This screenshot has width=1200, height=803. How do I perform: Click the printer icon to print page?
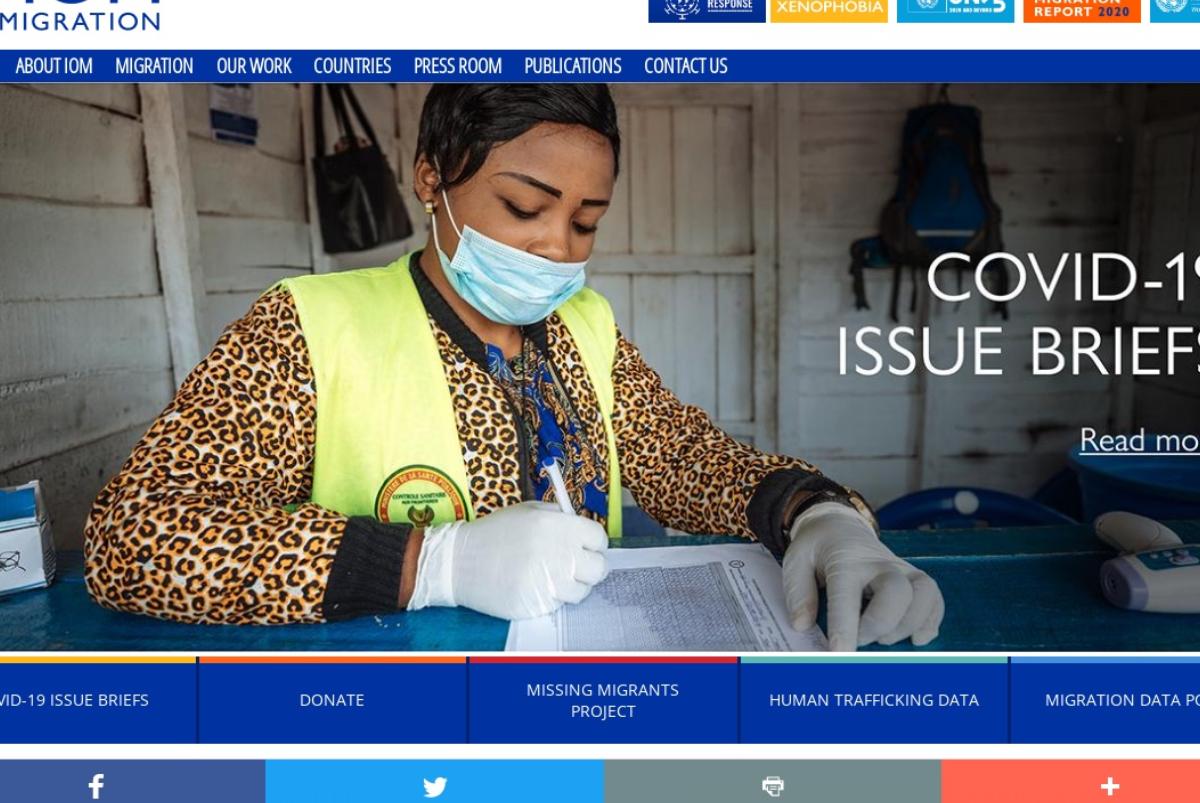(x=773, y=787)
